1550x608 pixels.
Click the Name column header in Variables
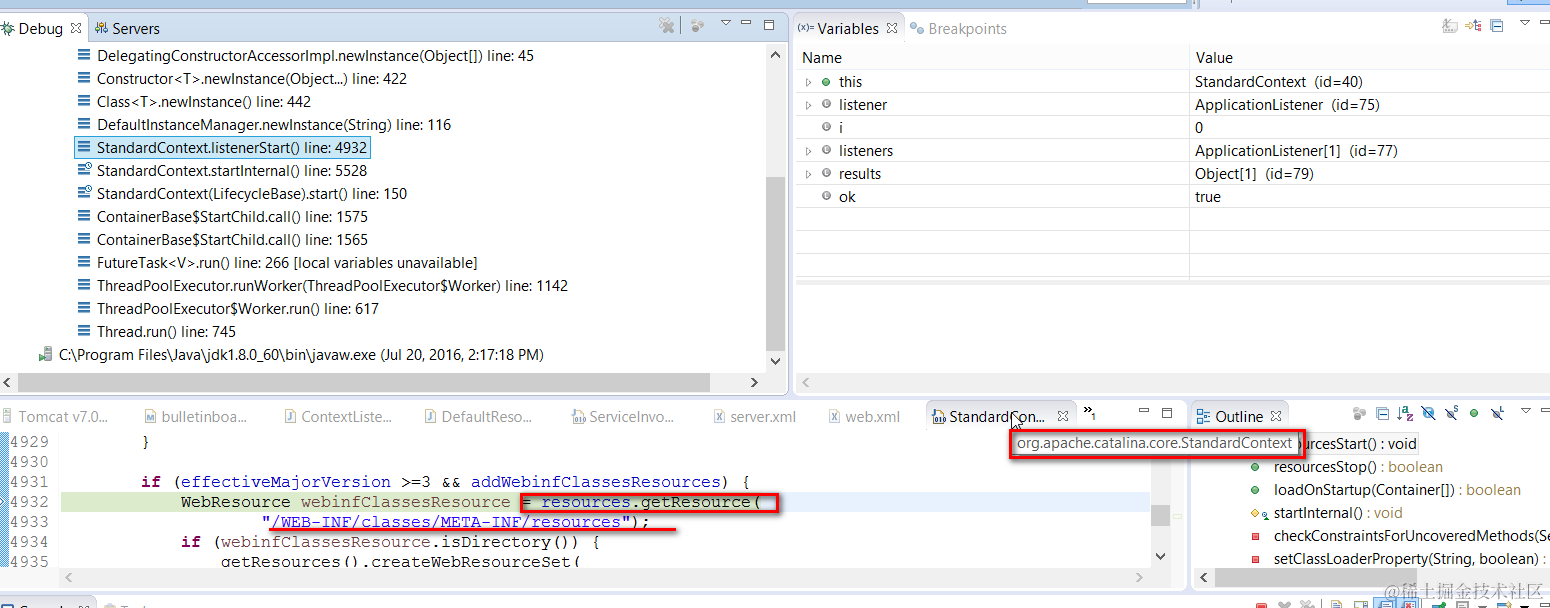coord(992,57)
